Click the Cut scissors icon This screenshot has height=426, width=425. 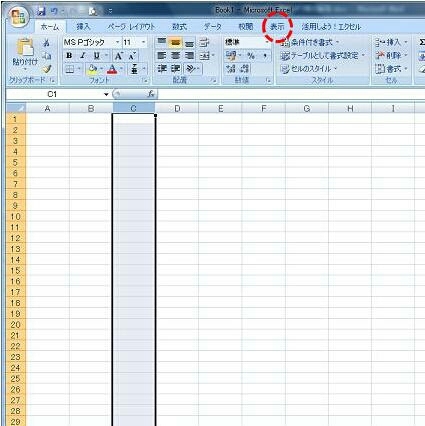pos(47,42)
